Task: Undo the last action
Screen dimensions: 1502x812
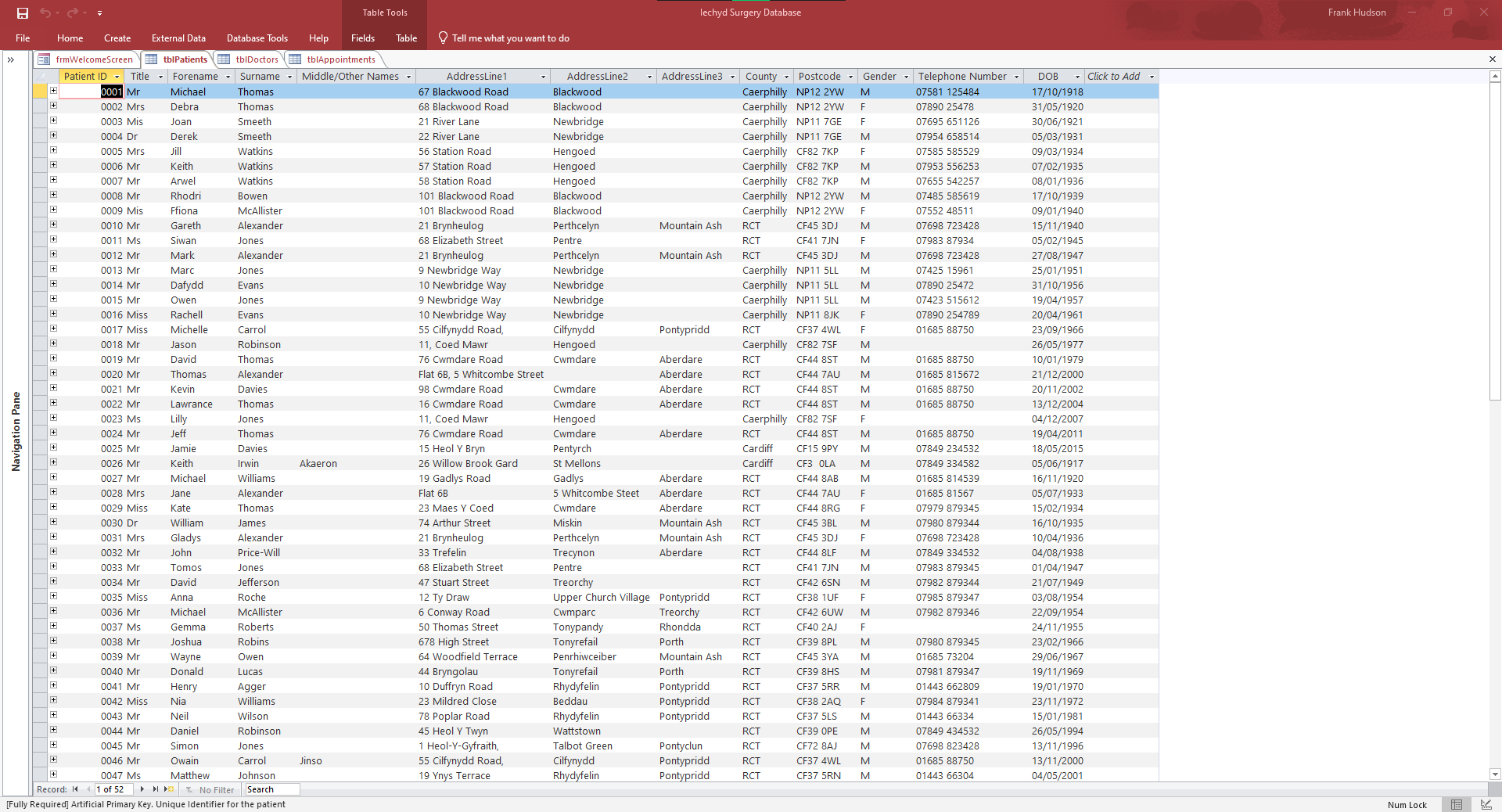Action: coord(46,13)
